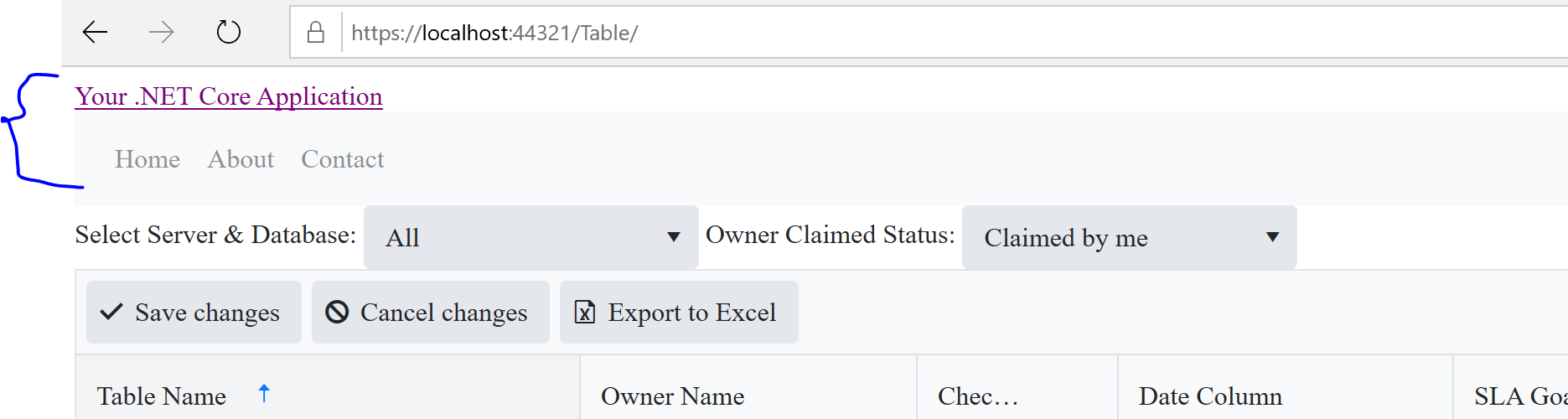
Task: Click the Export to Excel button
Action: (x=679, y=313)
